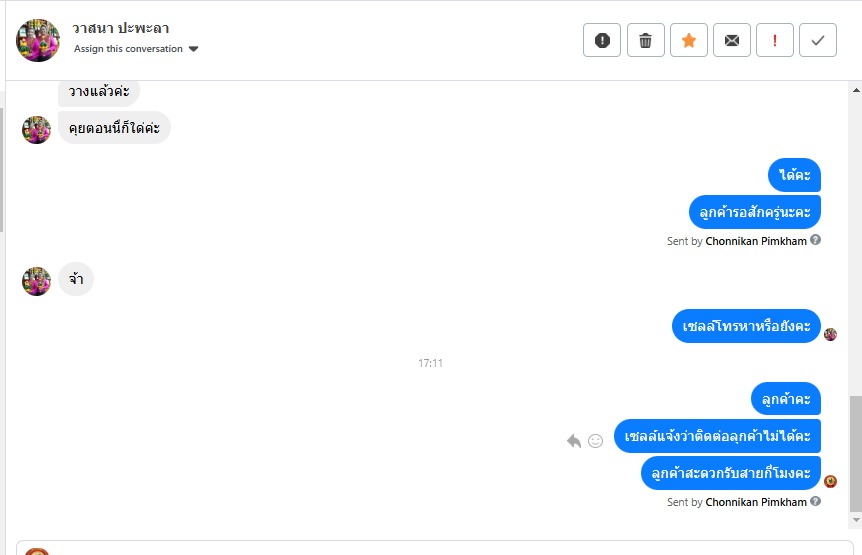
Task: Click sender avatar next to จ้า message
Action: click(37, 281)
